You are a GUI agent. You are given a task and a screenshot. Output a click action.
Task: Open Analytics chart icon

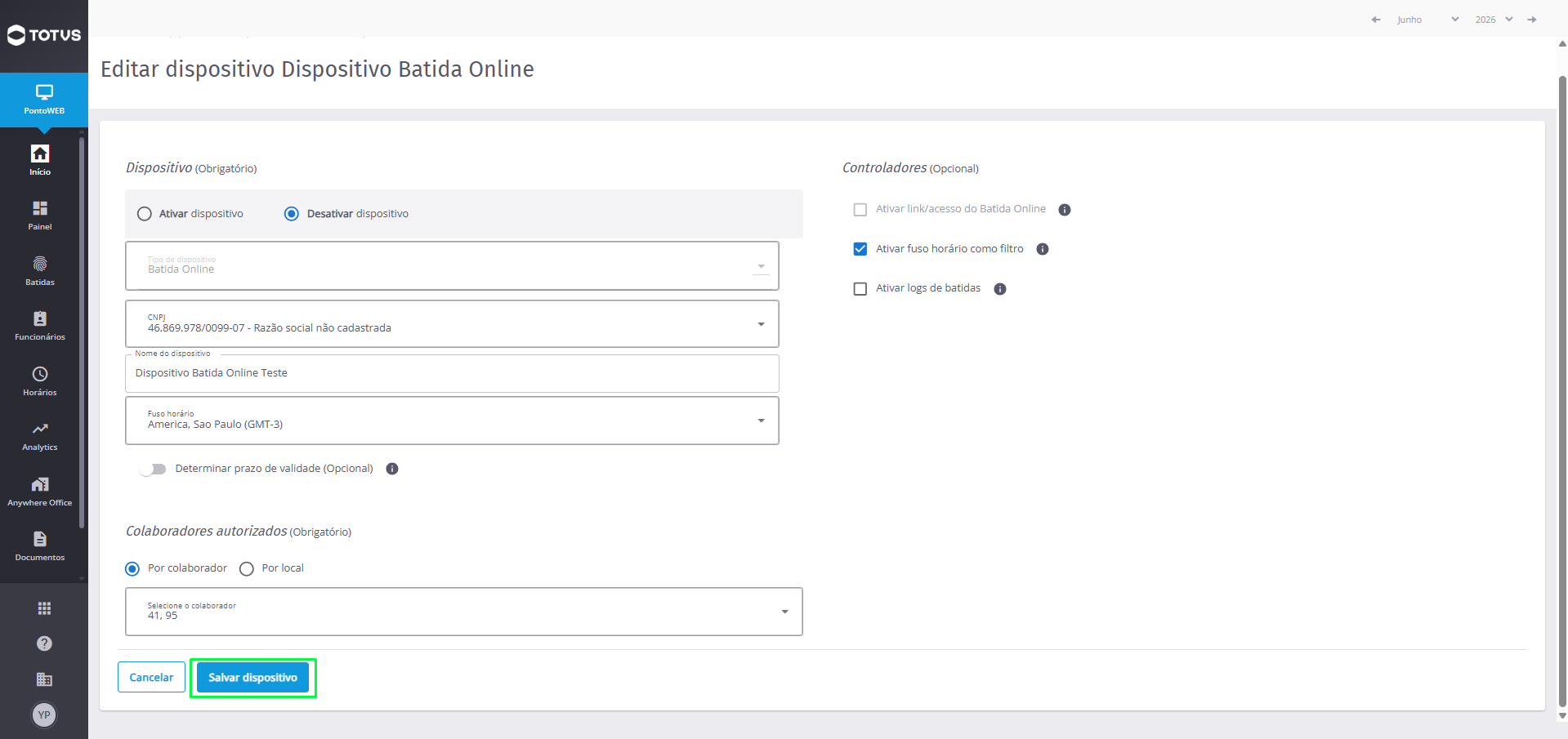click(x=39, y=429)
